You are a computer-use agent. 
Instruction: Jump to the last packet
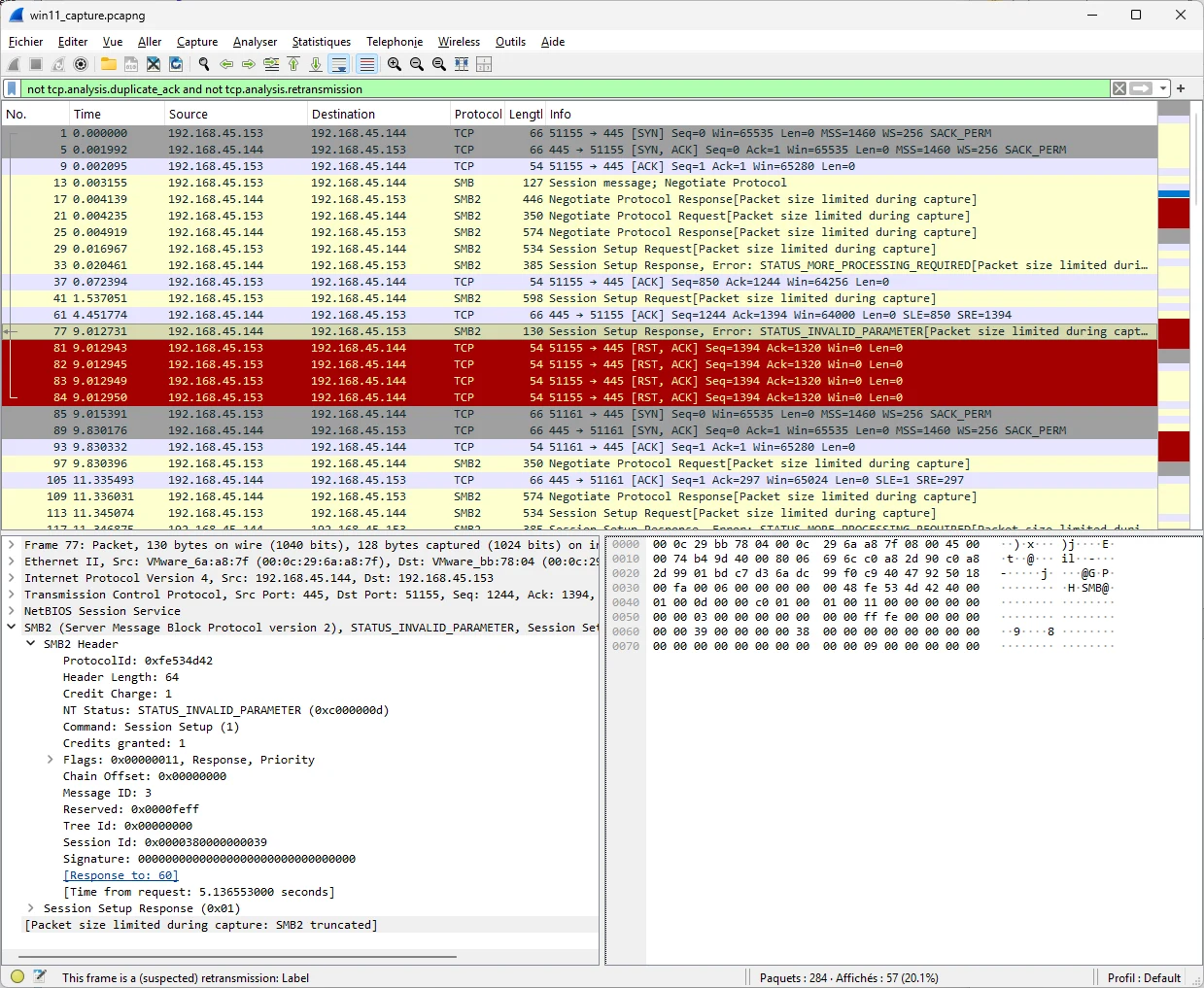pyautogui.click(x=316, y=64)
